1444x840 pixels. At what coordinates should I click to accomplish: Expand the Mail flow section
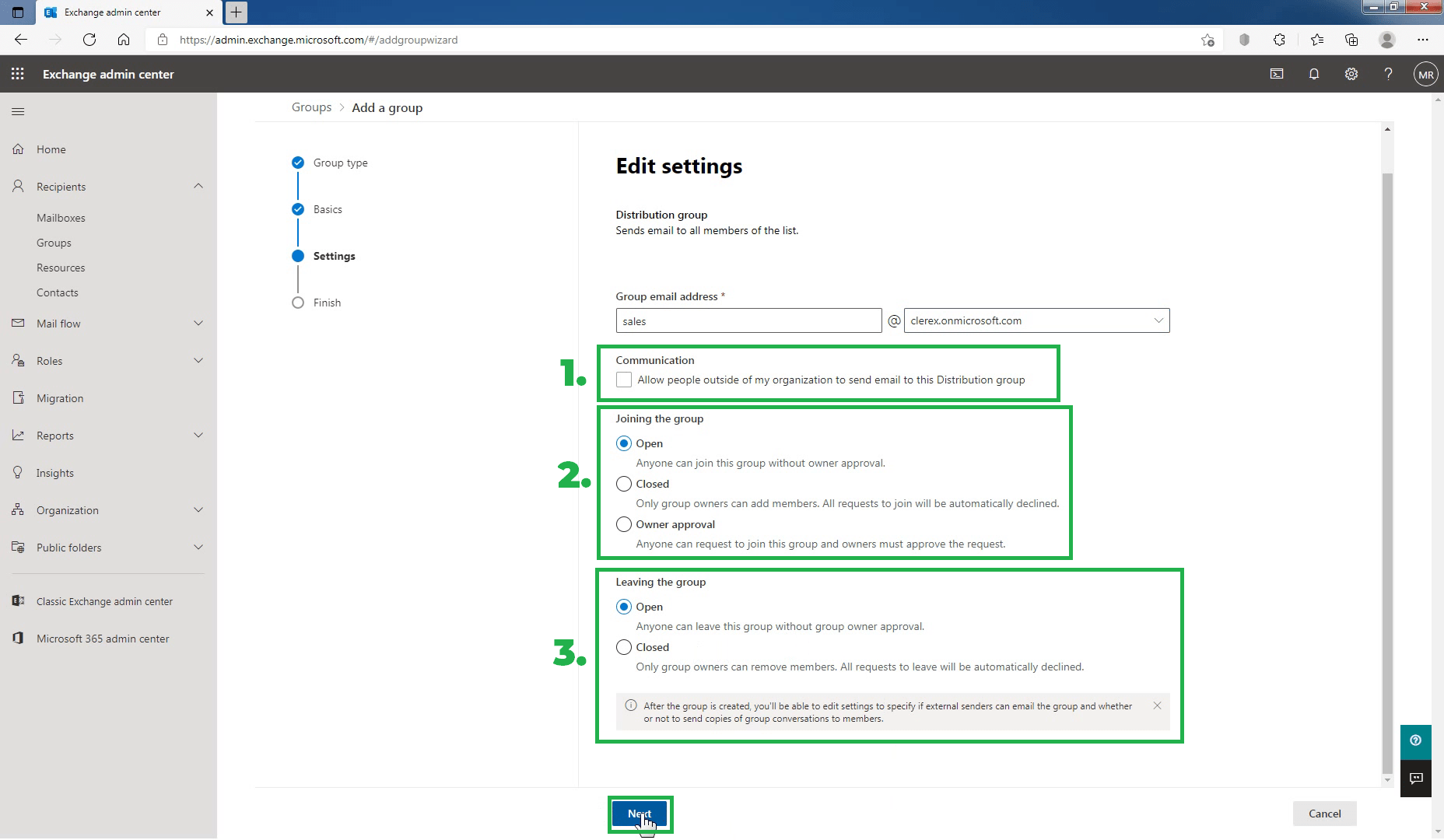[198, 323]
